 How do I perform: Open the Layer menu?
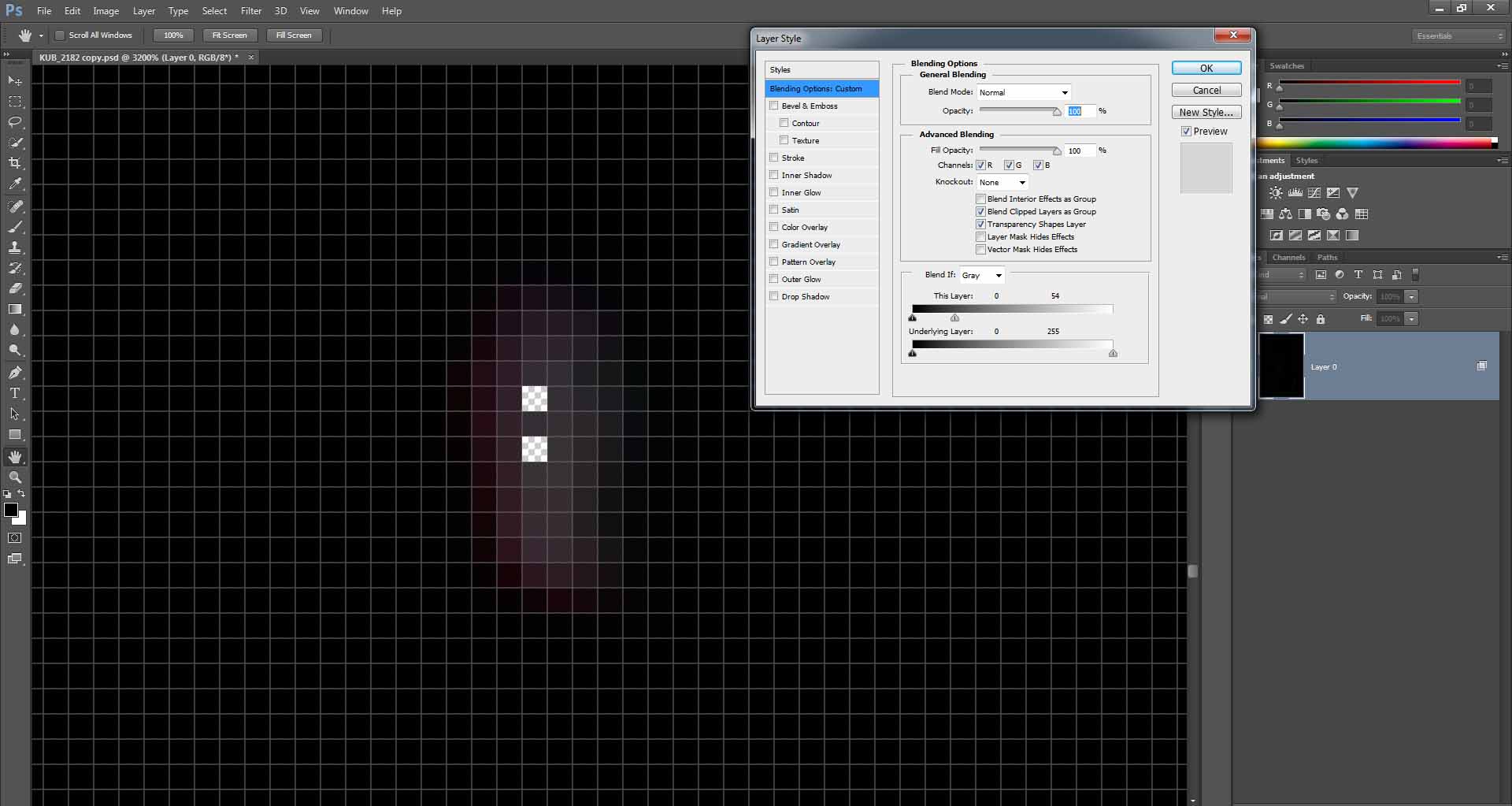144,11
